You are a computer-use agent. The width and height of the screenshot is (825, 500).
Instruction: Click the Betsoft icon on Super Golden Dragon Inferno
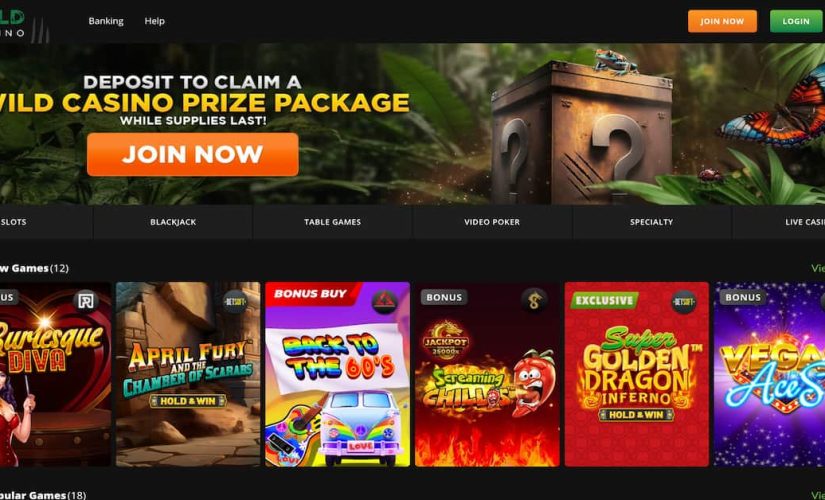pyautogui.click(x=683, y=302)
